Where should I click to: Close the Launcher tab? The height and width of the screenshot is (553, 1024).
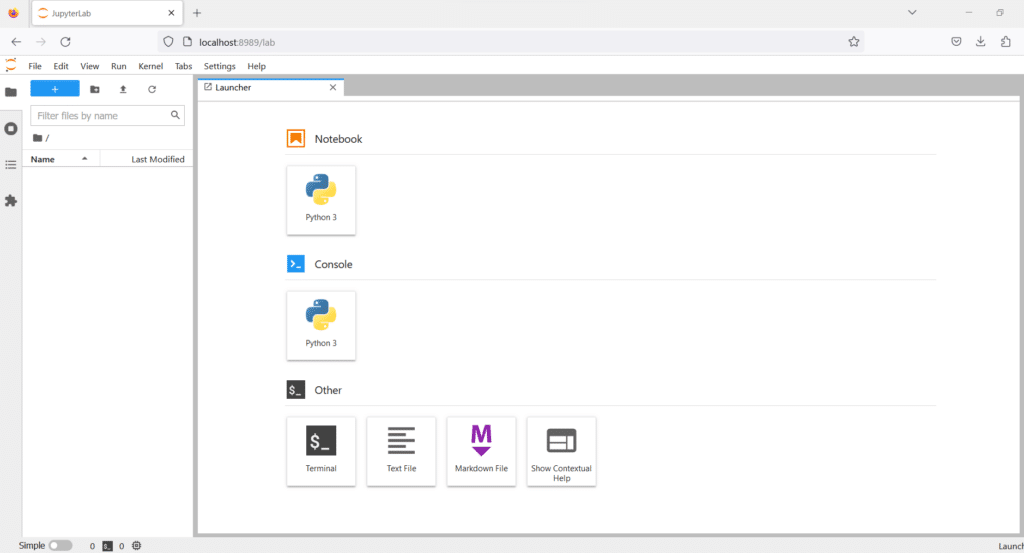point(333,87)
